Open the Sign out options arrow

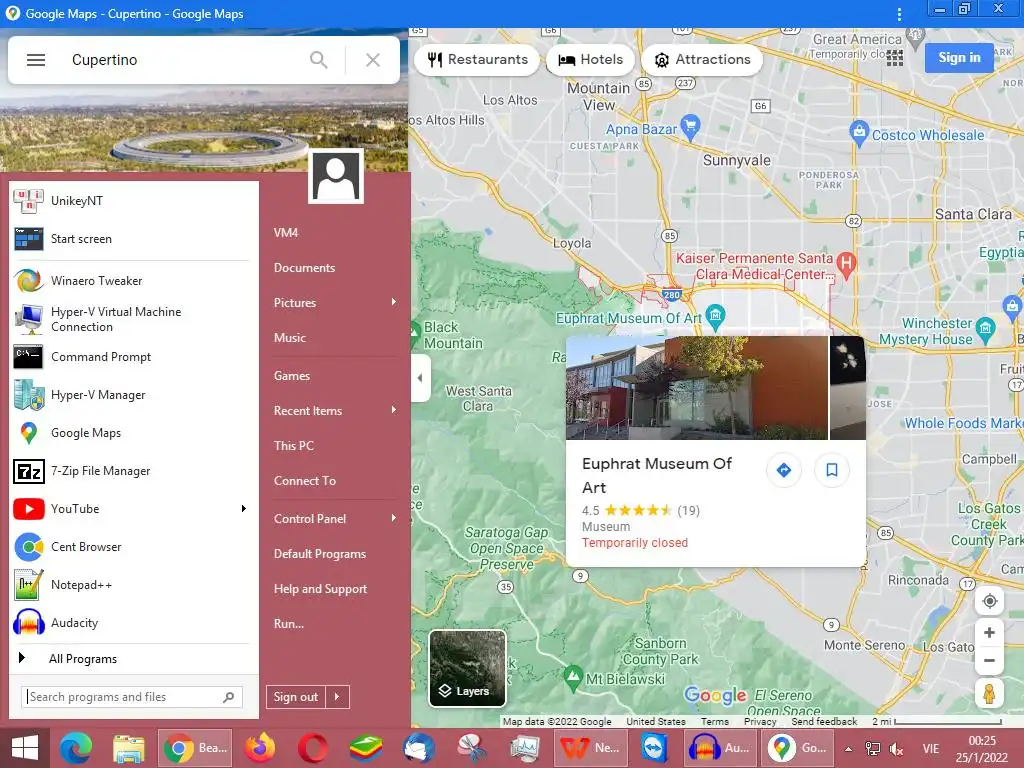coord(337,697)
